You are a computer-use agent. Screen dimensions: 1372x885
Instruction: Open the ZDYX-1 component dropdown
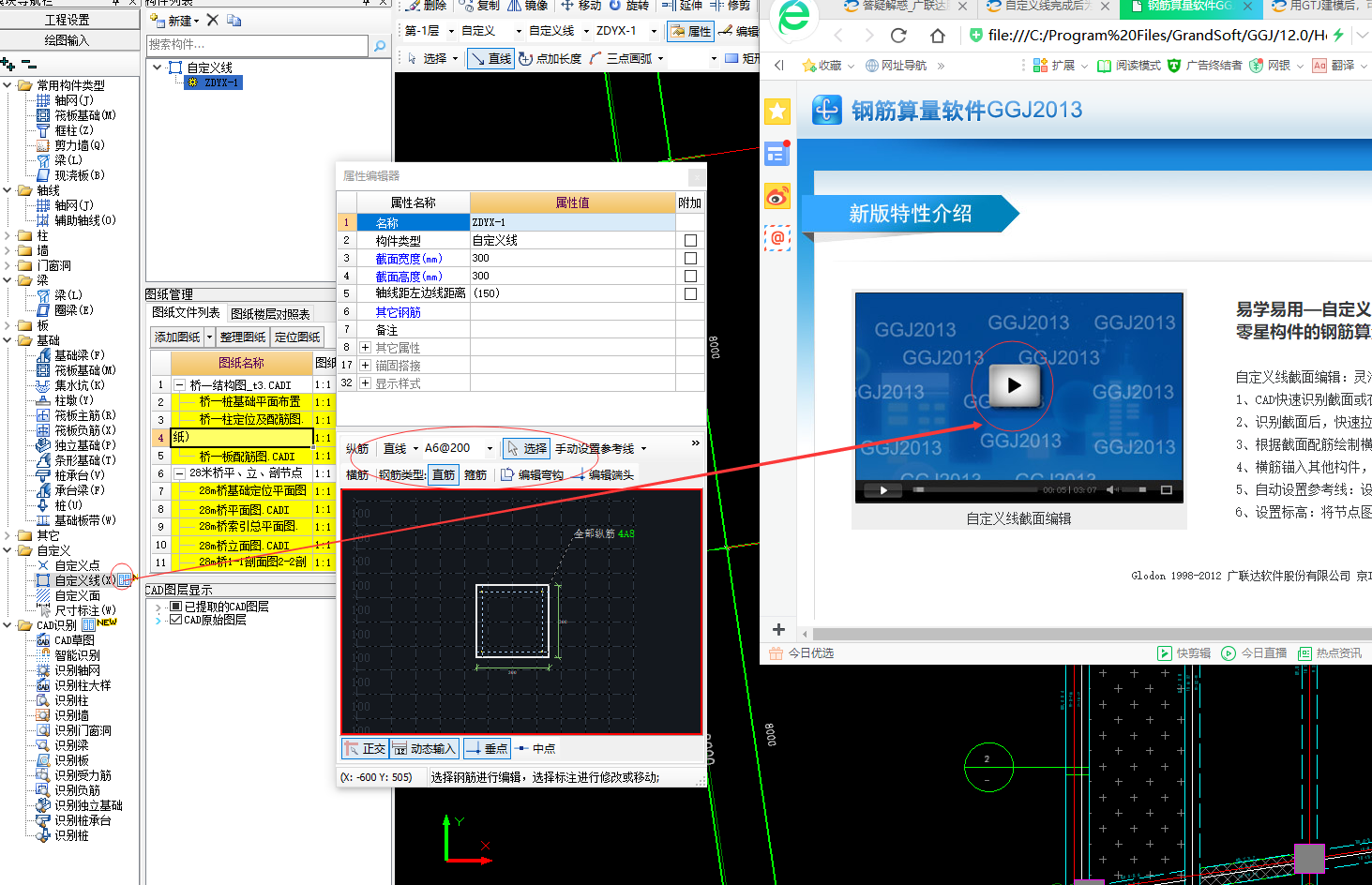[654, 31]
